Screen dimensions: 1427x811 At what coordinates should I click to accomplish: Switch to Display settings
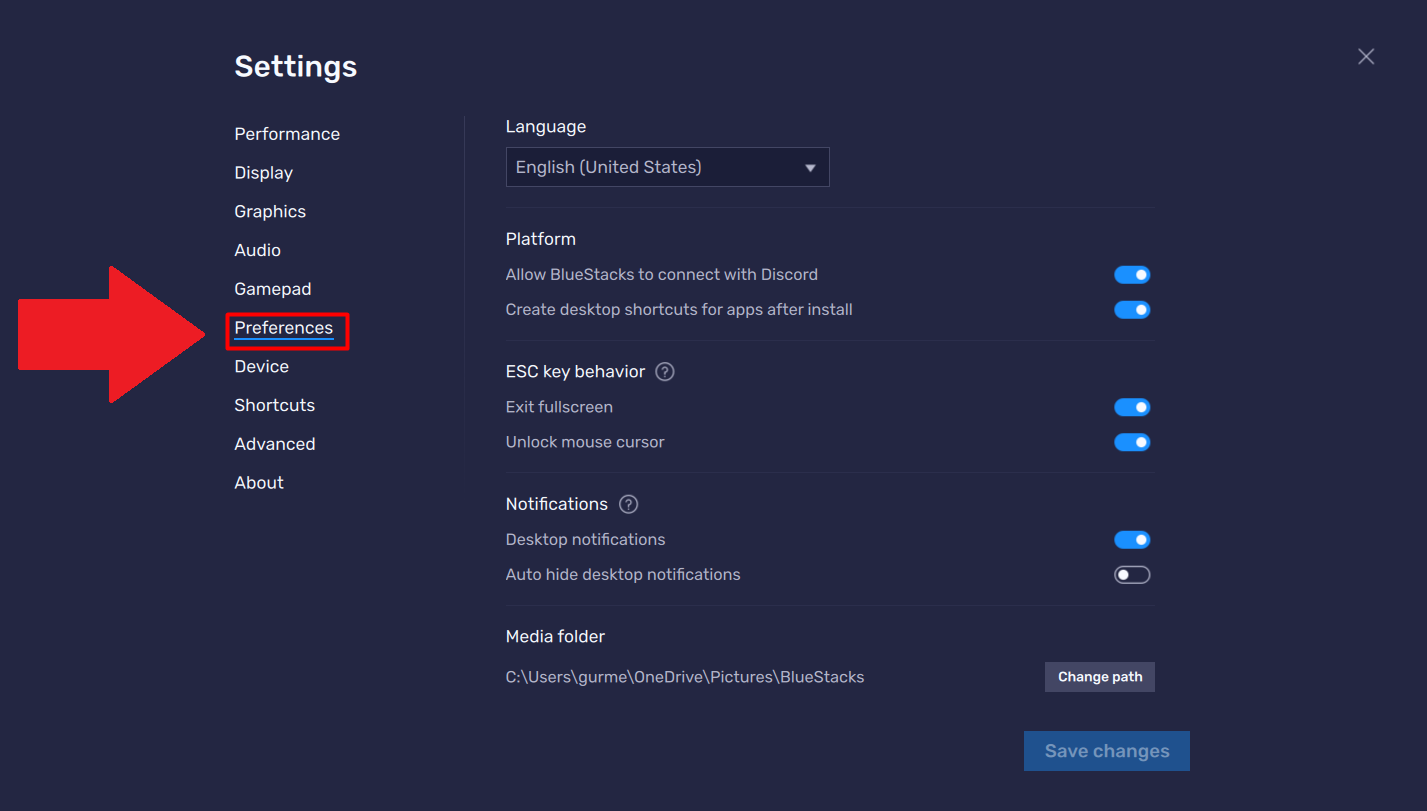(x=263, y=173)
